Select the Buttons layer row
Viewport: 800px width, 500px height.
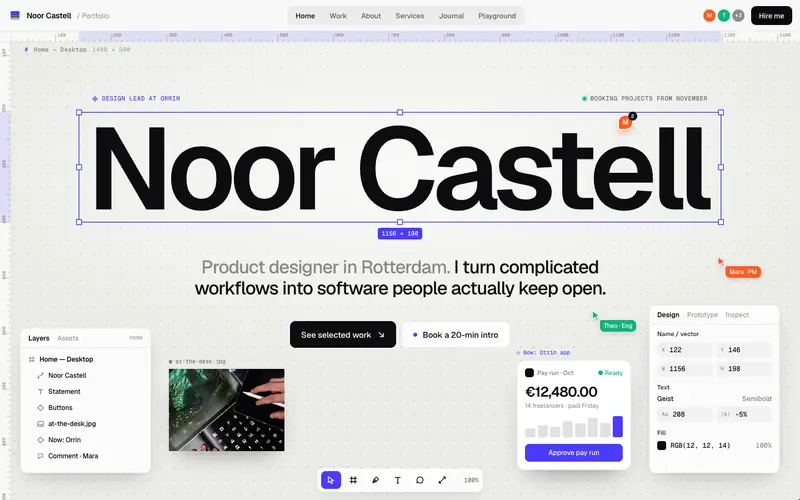86,408
